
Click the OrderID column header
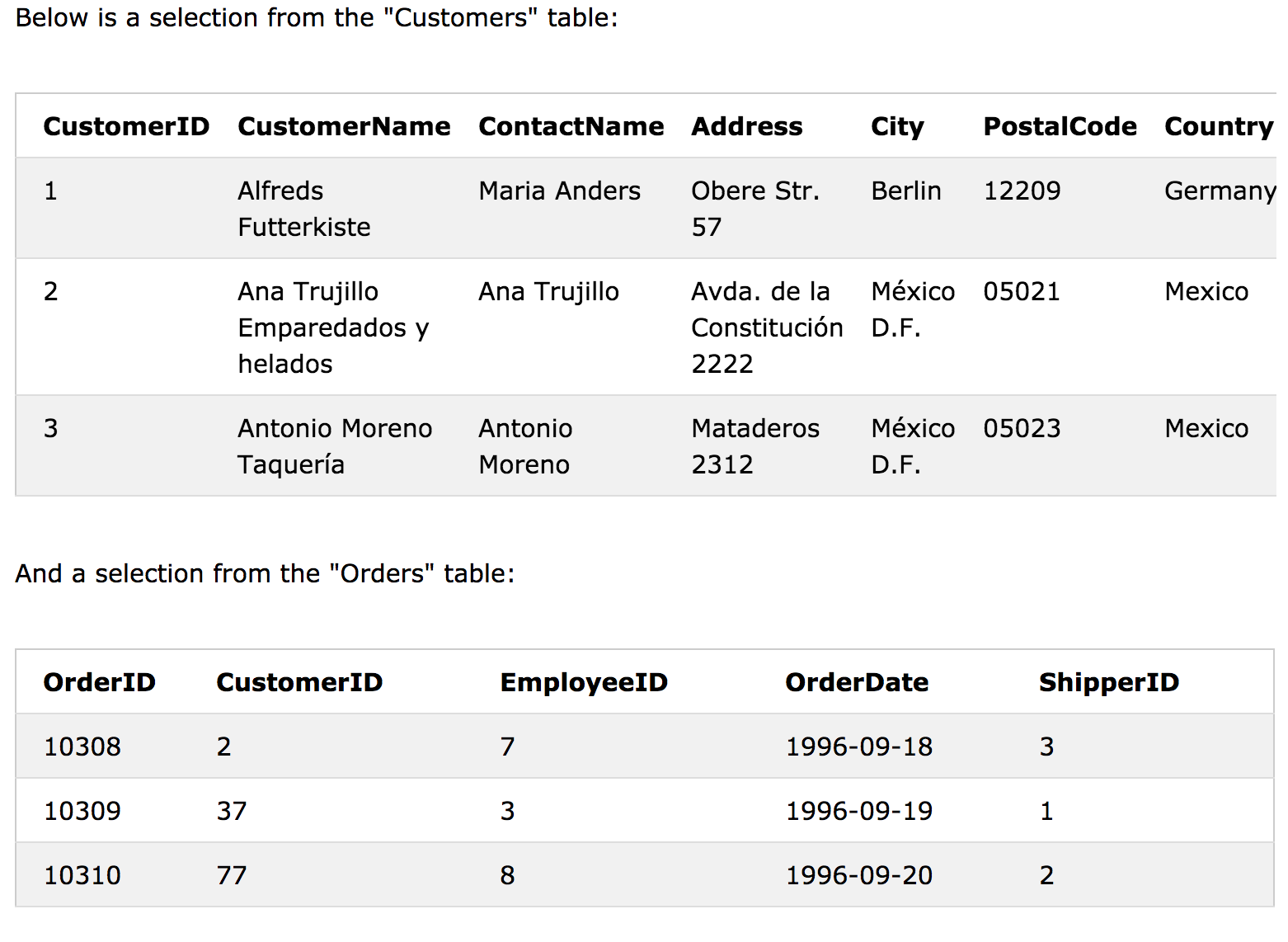[x=100, y=682]
